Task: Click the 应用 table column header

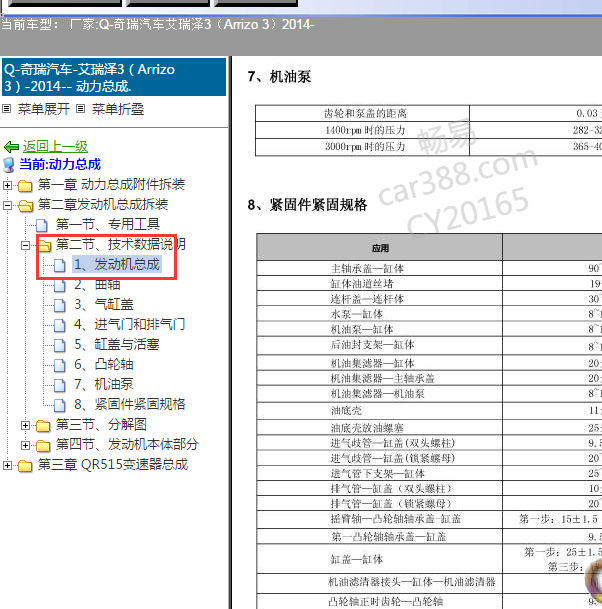Action: tap(380, 248)
